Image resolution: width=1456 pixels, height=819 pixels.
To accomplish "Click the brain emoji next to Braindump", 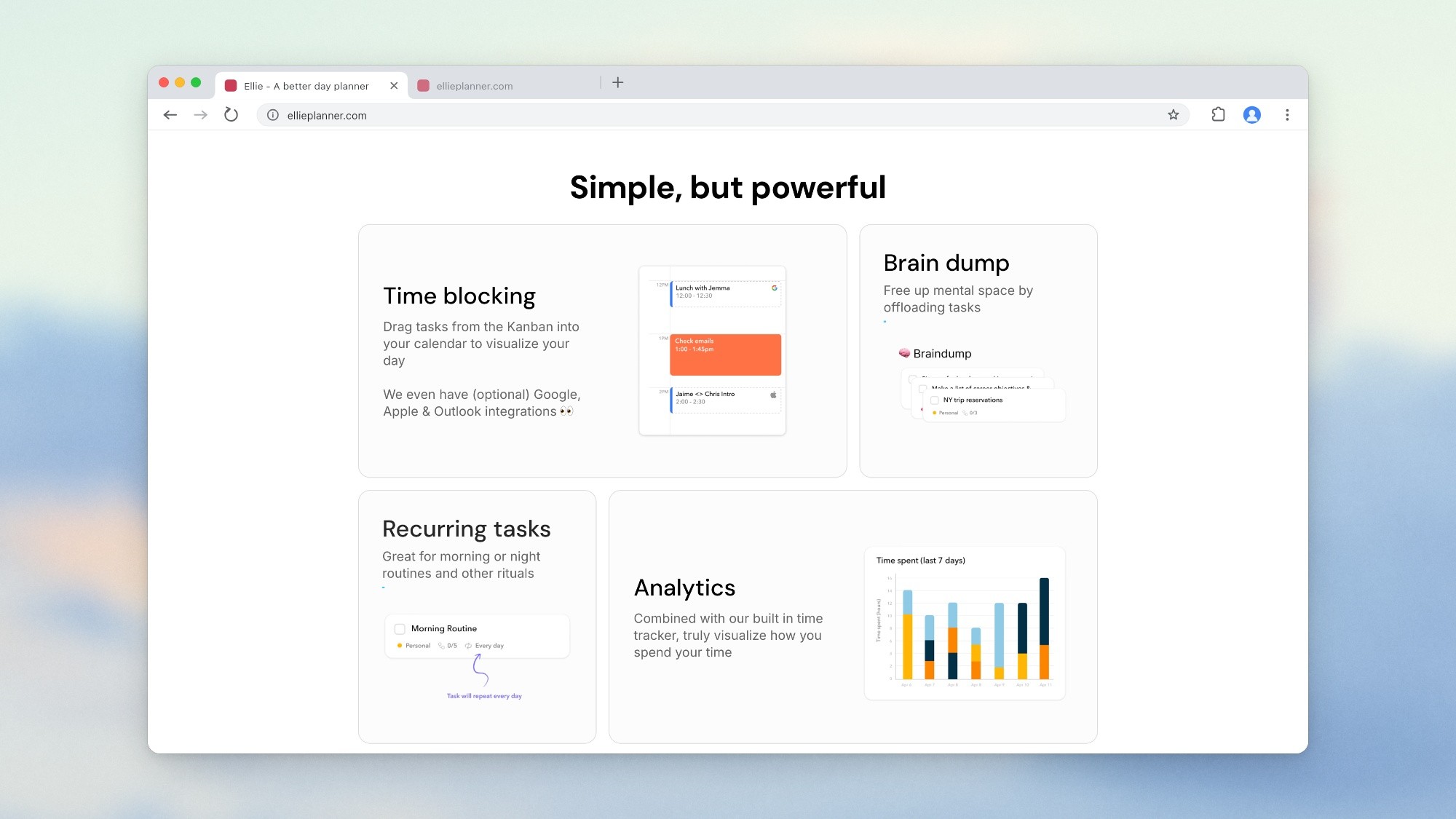I will coord(904,353).
